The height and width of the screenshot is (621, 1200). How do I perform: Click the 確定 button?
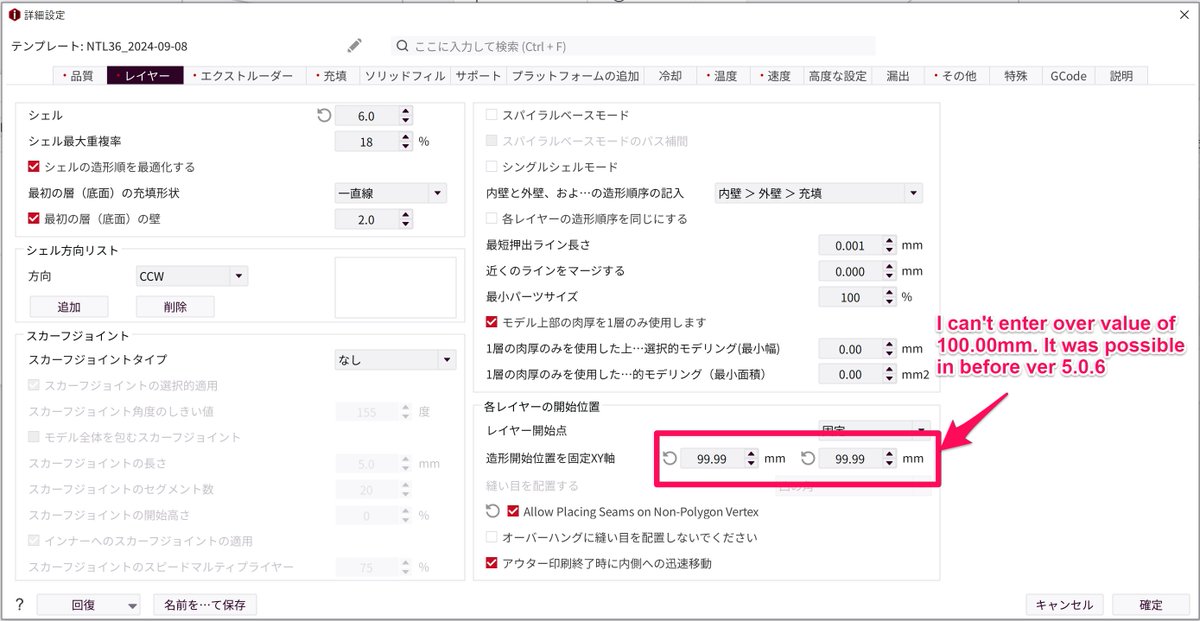coord(1150,605)
